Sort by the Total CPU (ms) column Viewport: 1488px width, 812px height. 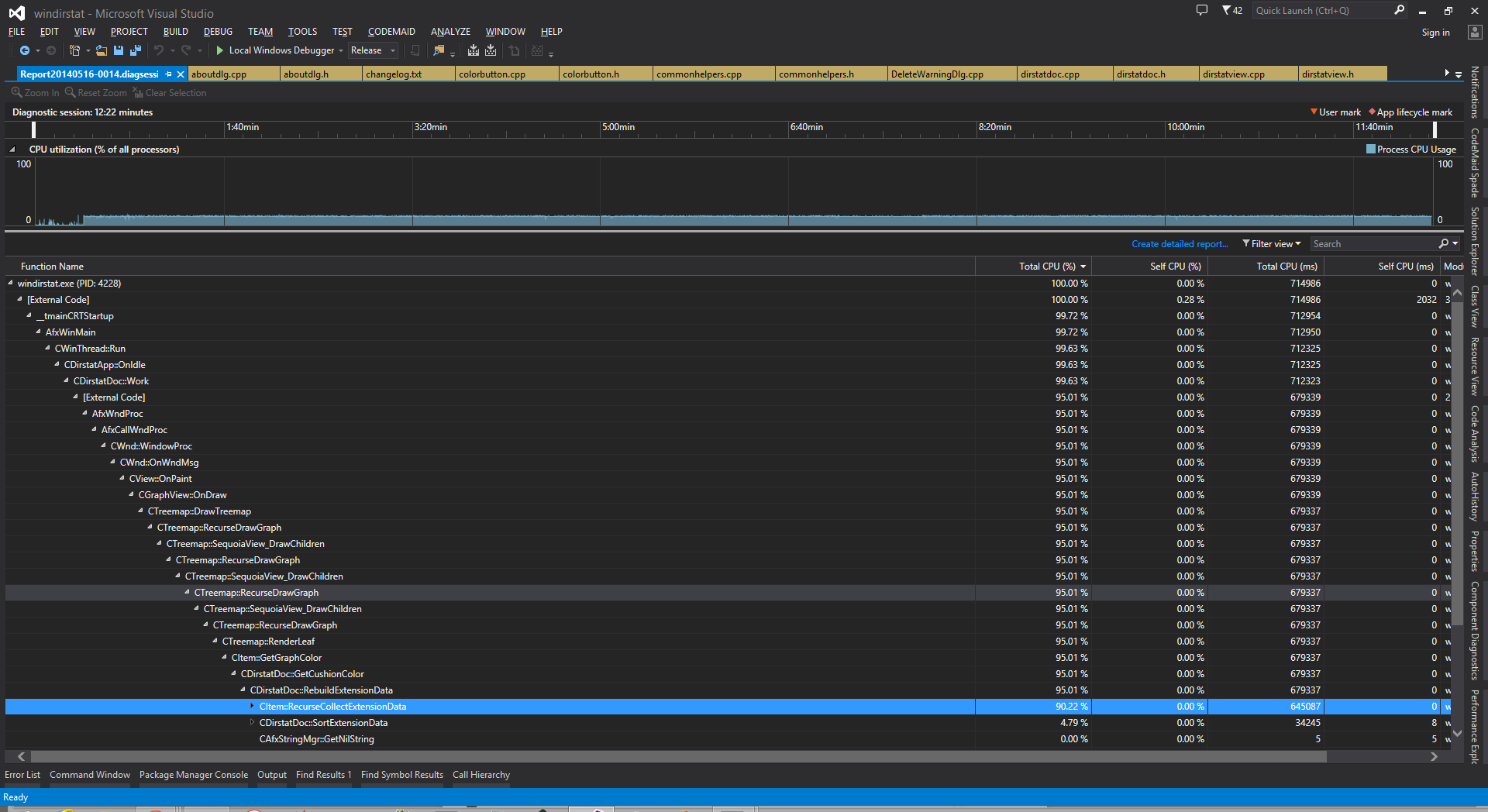[1266, 267]
